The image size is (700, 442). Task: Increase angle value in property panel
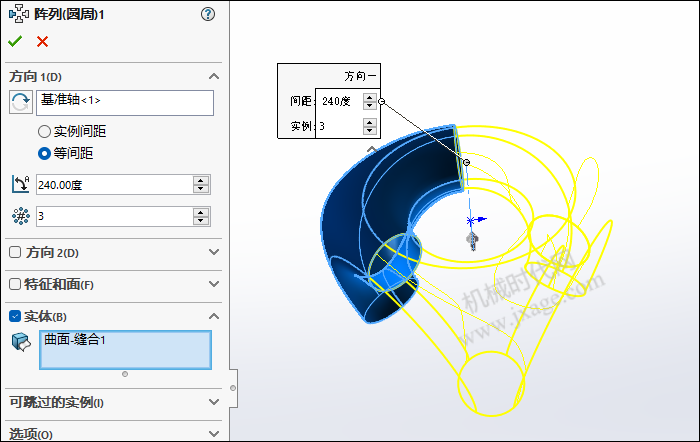click(201, 180)
